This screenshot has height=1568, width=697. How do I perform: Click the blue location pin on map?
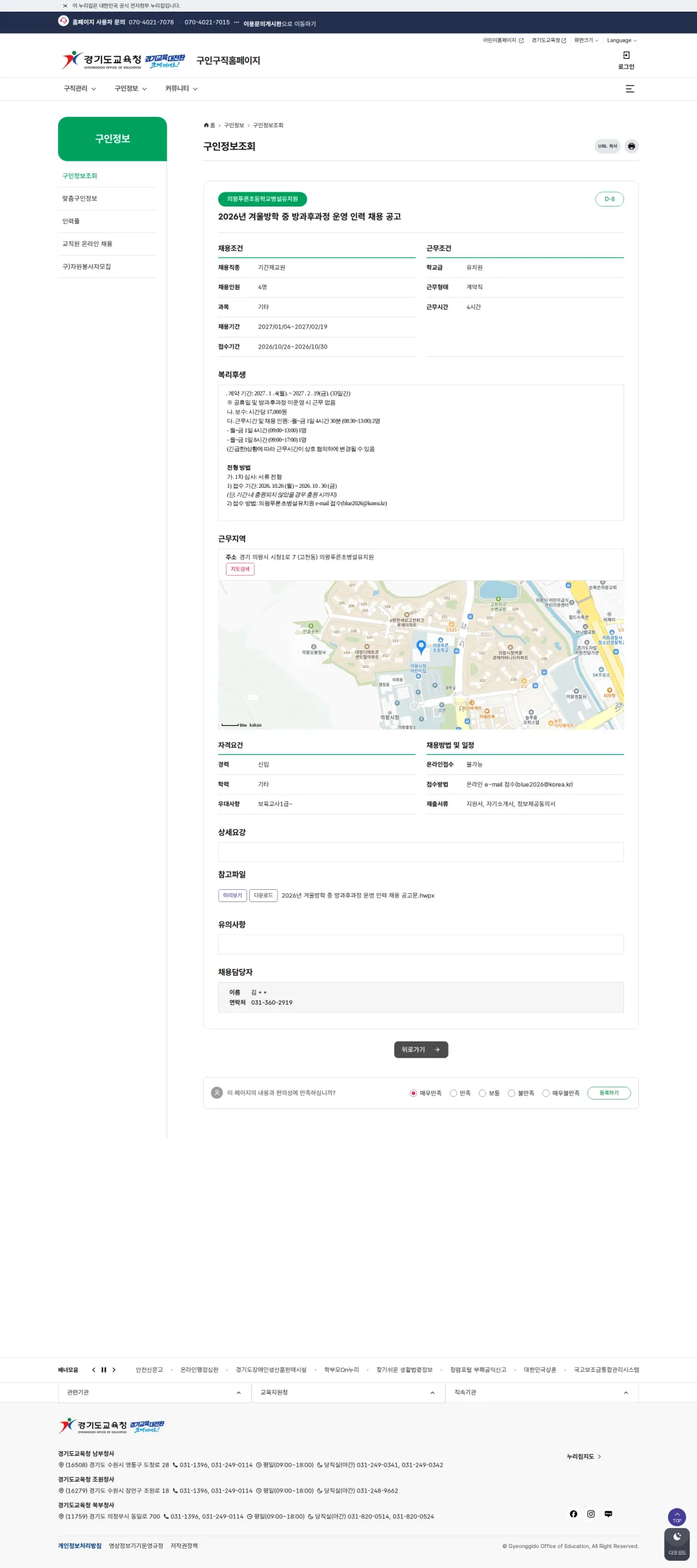421,646
